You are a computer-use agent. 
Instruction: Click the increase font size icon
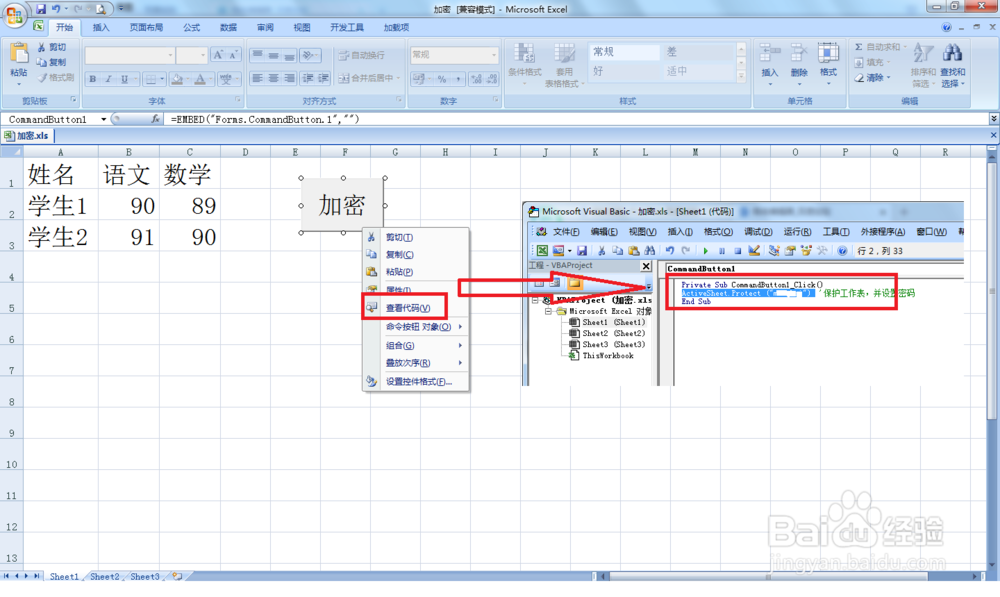coord(218,55)
